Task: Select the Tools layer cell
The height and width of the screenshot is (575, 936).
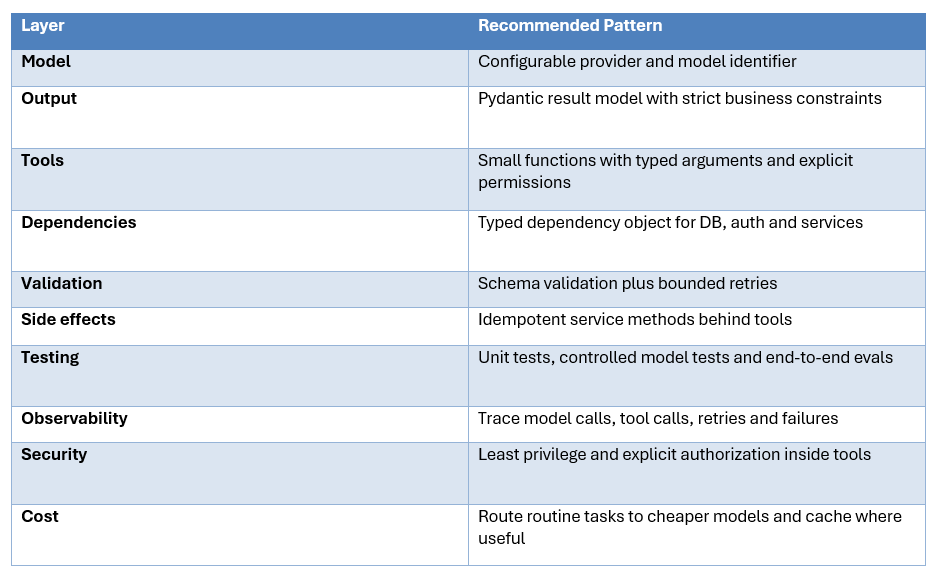Action: point(239,179)
